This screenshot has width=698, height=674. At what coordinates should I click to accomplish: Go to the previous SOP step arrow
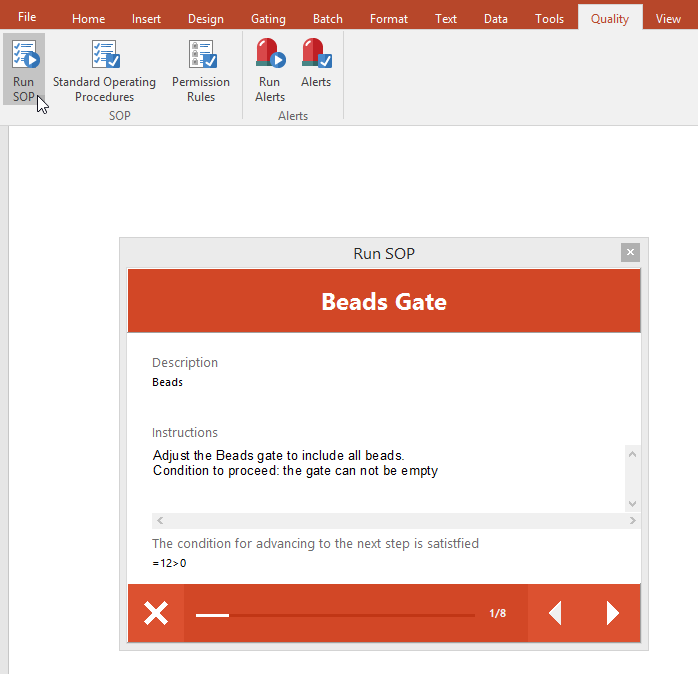(555, 613)
